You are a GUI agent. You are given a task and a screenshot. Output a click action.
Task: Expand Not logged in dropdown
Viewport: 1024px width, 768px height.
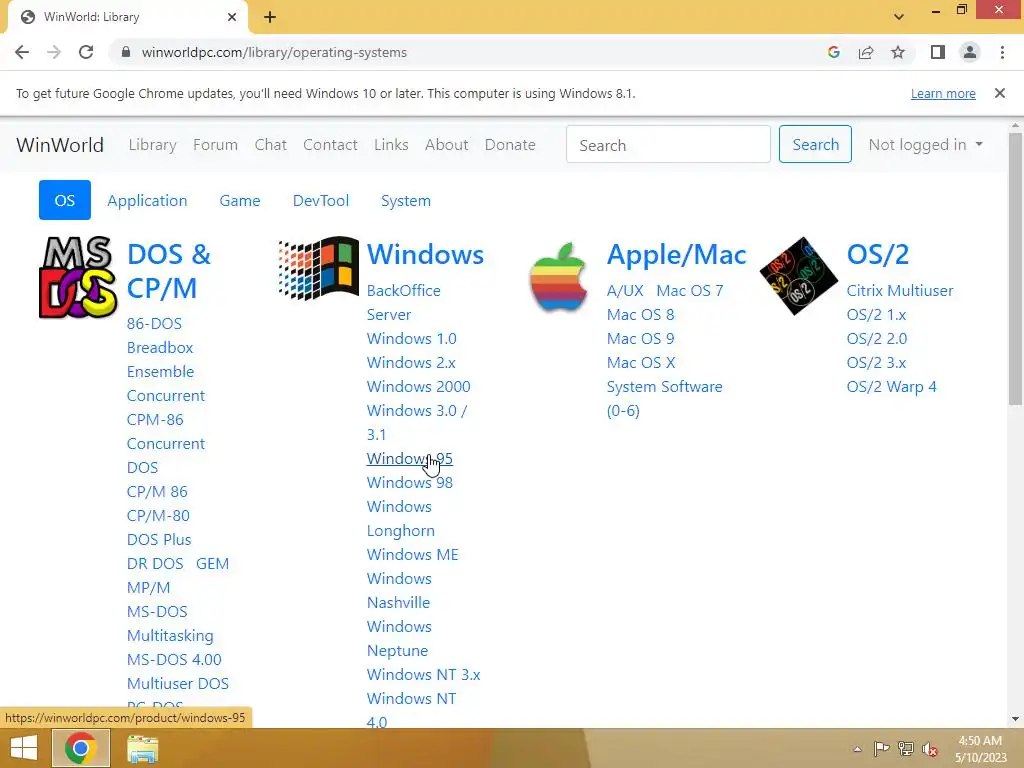[925, 144]
